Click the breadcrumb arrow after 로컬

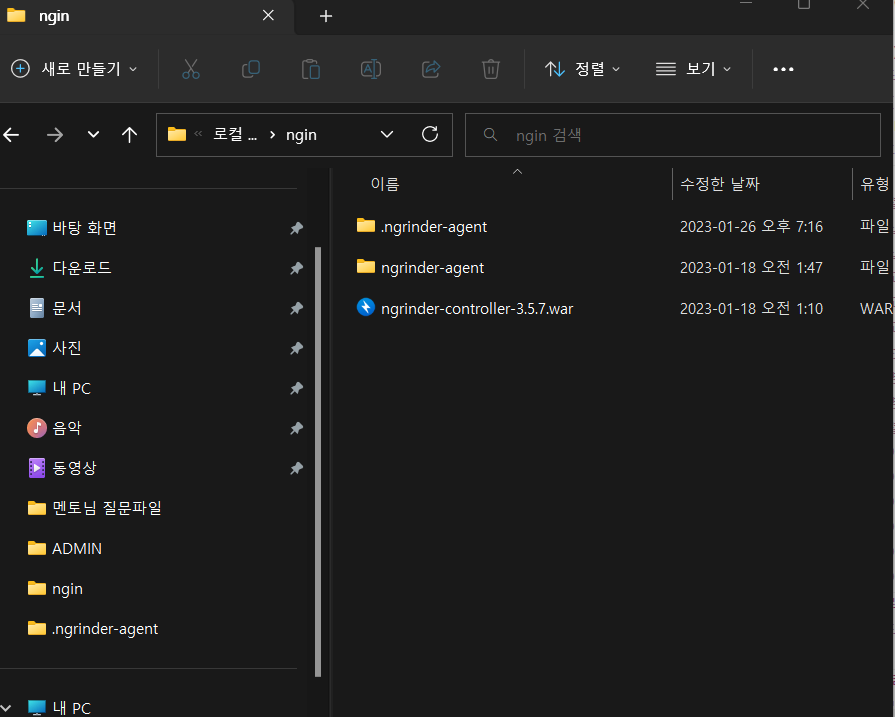click(x=272, y=135)
